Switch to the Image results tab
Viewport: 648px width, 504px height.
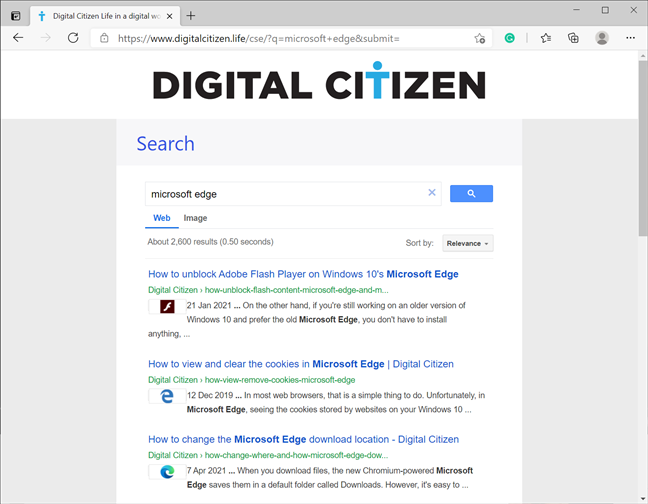(x=195, y=218)
